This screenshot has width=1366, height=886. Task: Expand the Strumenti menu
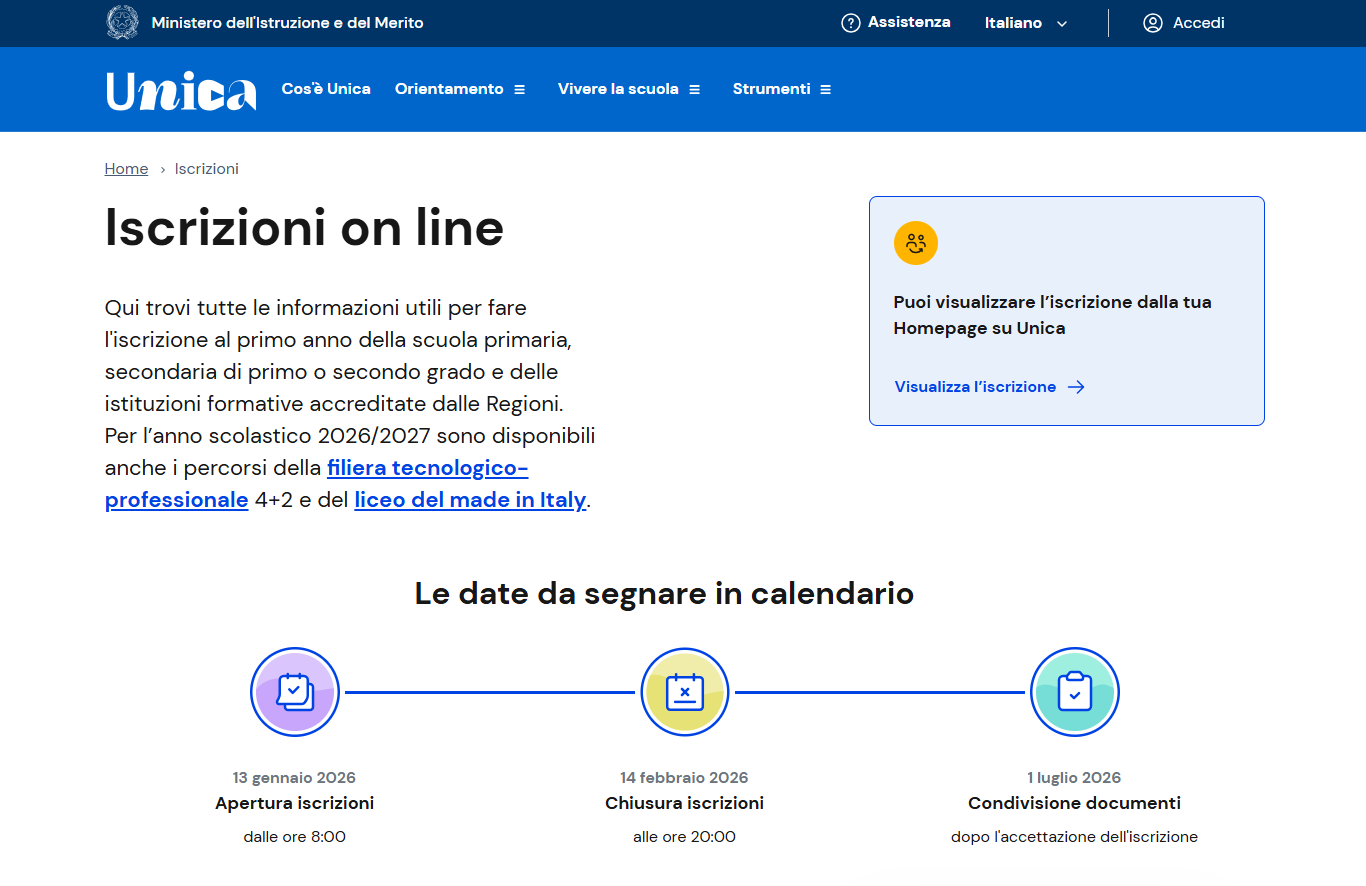click(x=782, y=89)
